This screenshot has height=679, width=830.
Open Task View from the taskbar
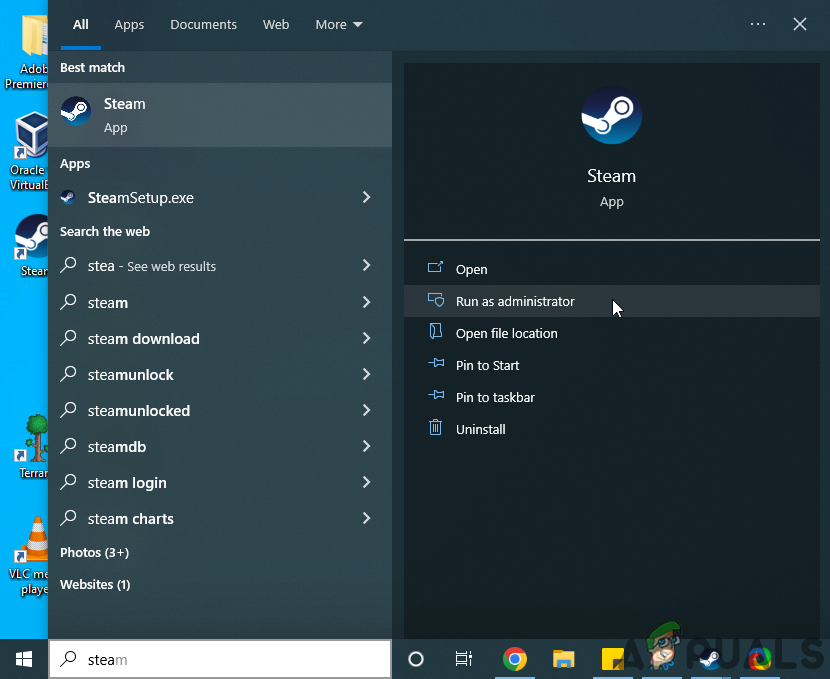pyautogui.click(x=463, y=659)
